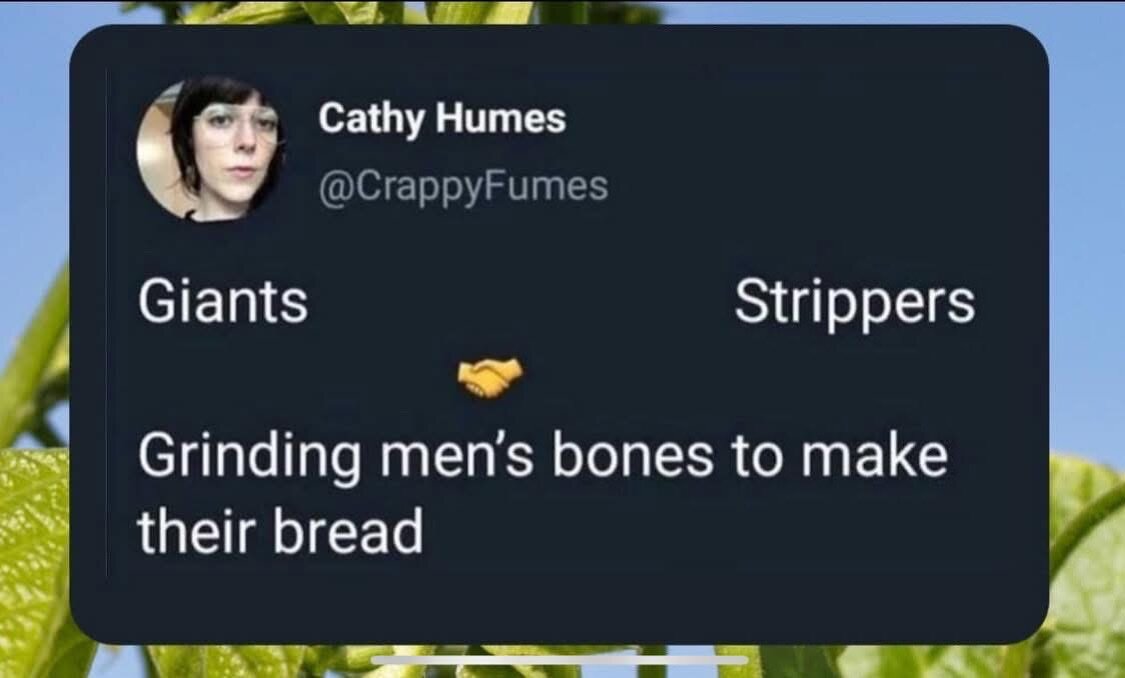Select the word Giants
Viewport: 1125px width, 678px height.
[222, 301]
